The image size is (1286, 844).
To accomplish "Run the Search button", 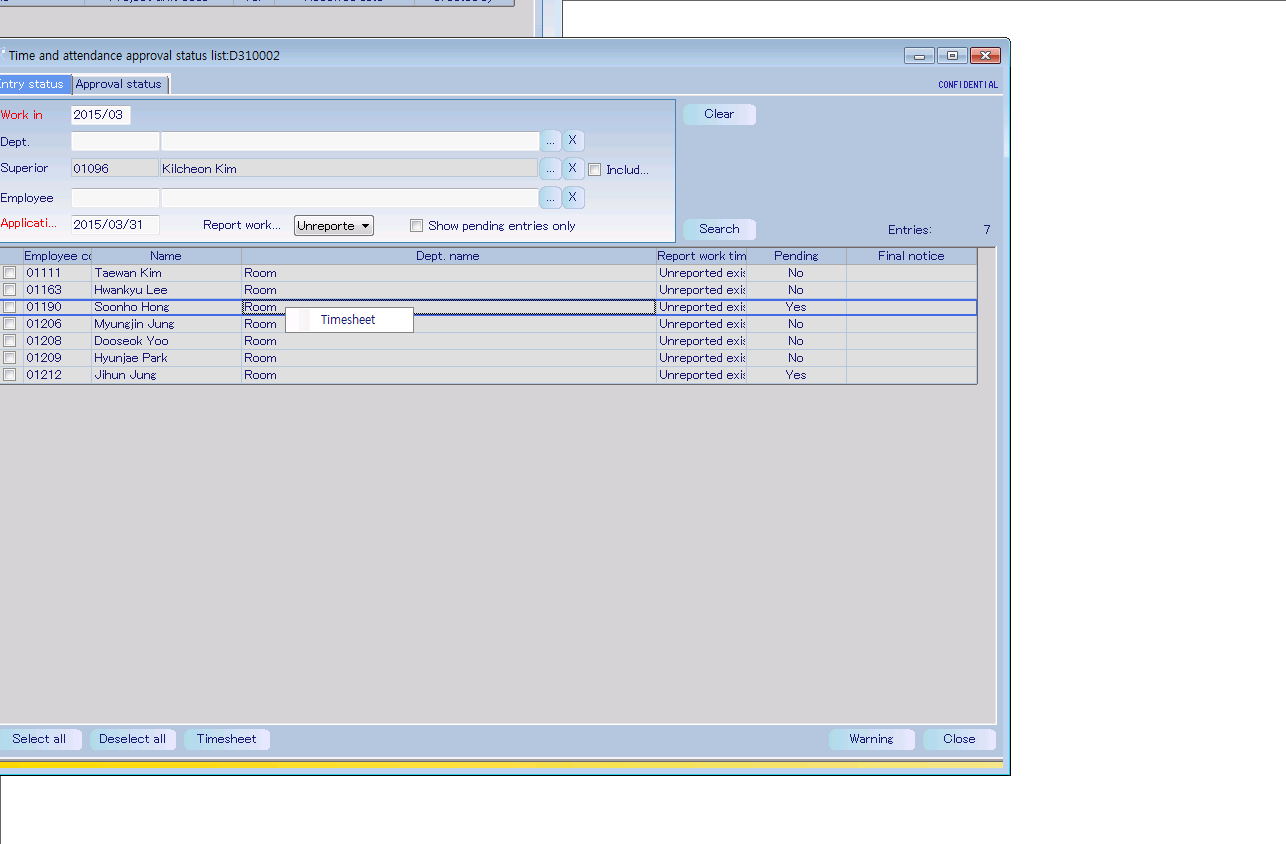I will click(719, 229).
